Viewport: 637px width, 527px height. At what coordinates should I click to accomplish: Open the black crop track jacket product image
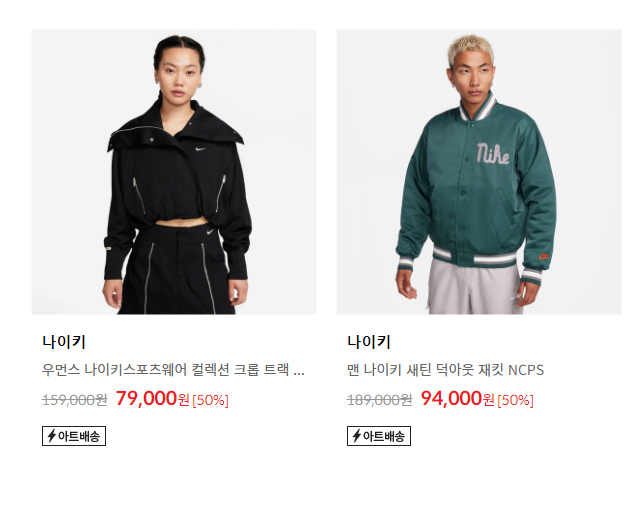click(x=174, y=171)
